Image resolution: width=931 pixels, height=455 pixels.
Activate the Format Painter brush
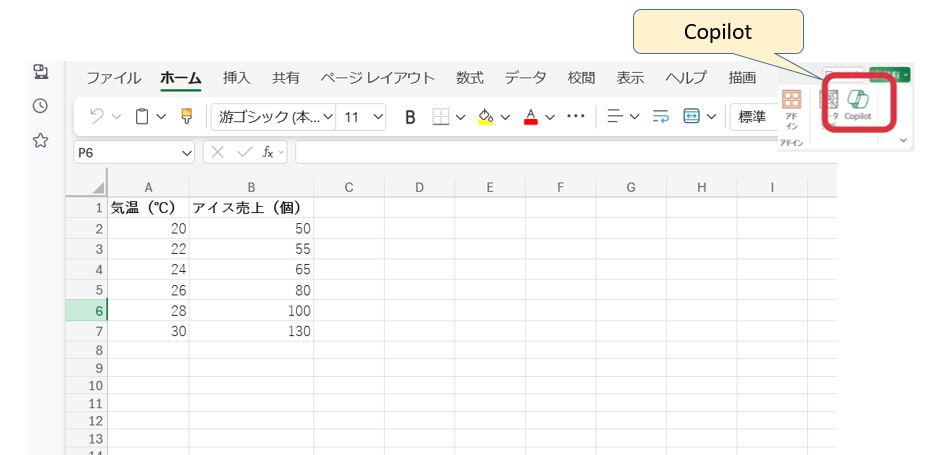[x=186, y=116]
